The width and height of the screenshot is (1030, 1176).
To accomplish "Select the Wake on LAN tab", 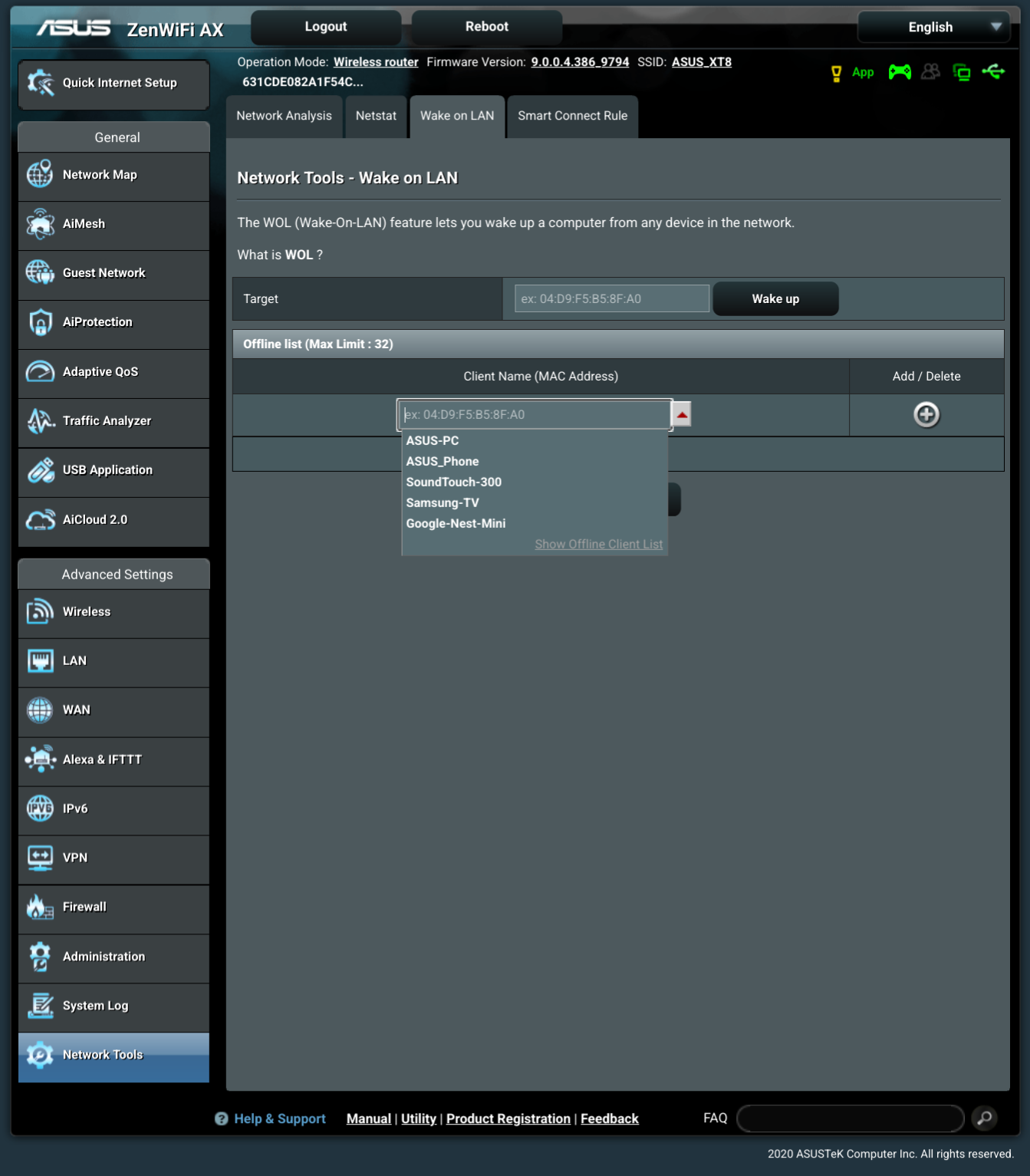I will (x=457, y=116).
